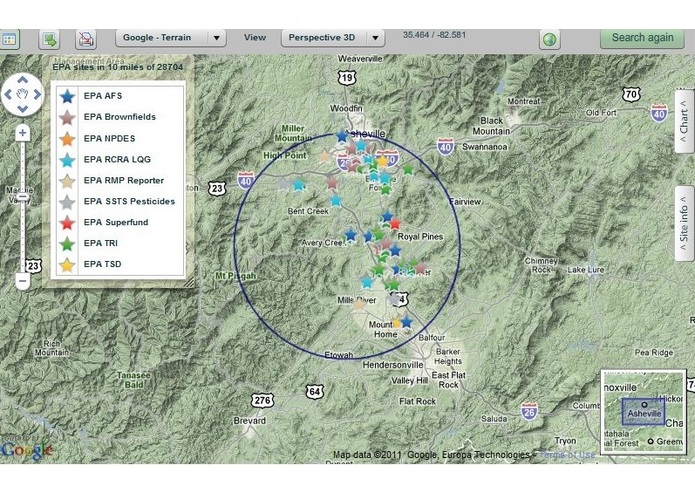Pan the map left with arrow control
The image size is (695, 494).
[x=8, y=94]
